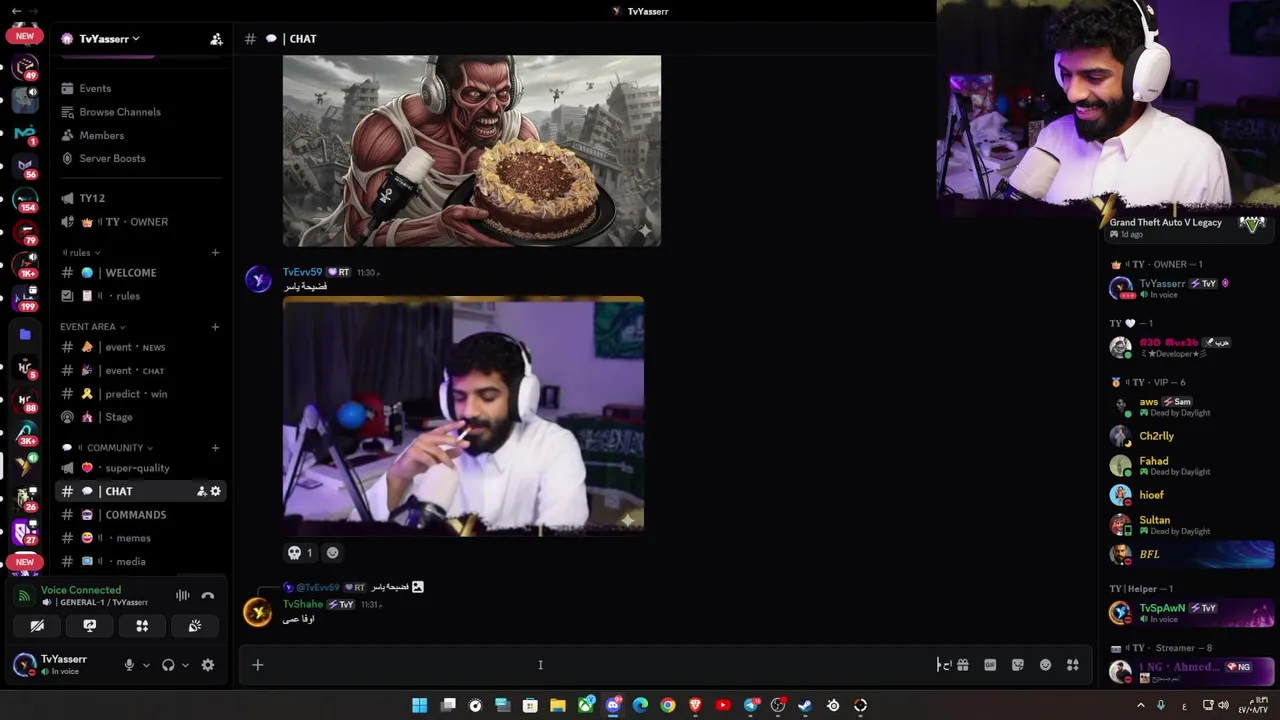1280x720 pixels.
Task: Click the TvShahe username
Action: pyautogui.click(x=303, y=604)
